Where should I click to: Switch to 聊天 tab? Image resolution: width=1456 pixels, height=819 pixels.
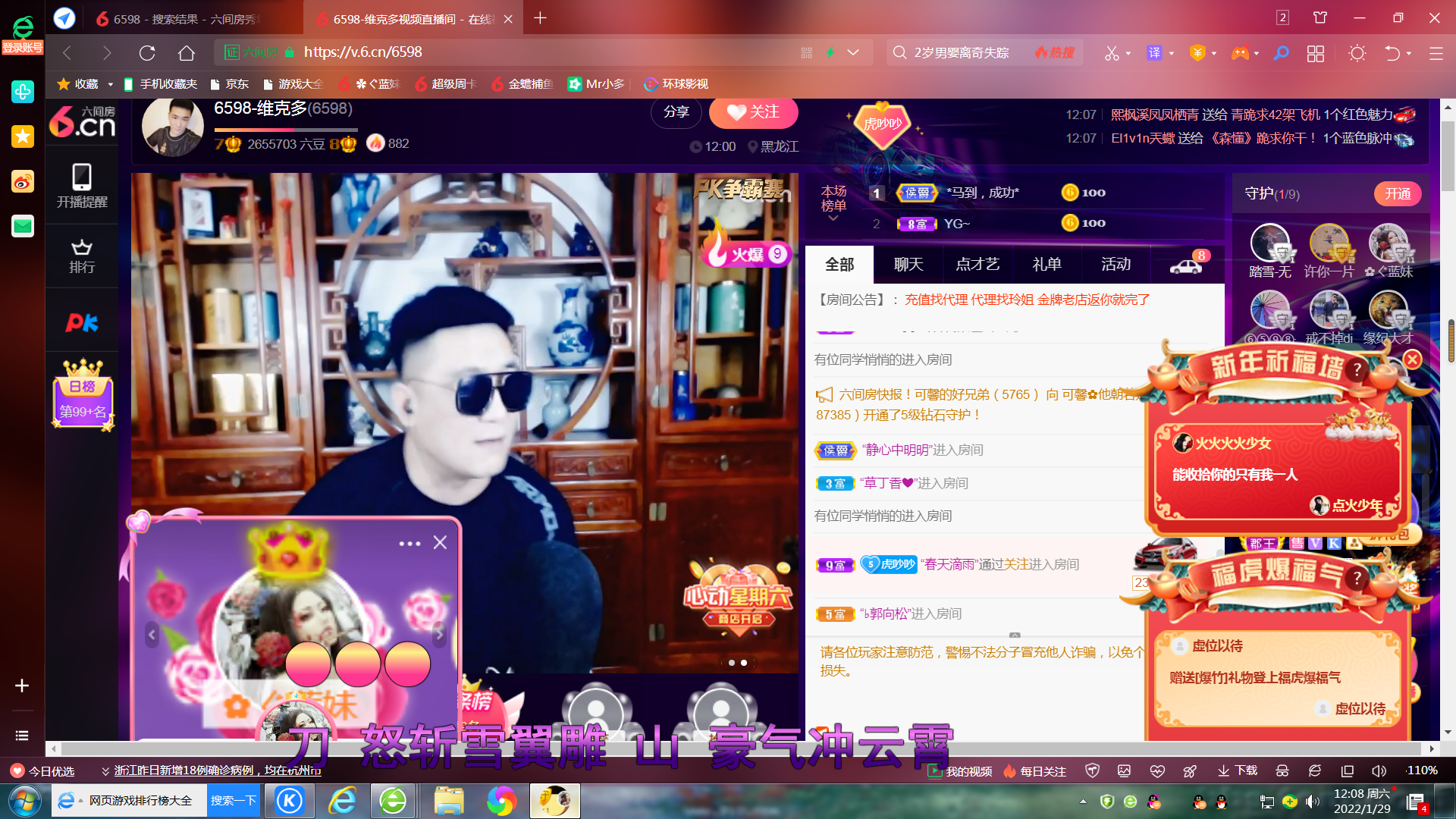coord(908,264)
